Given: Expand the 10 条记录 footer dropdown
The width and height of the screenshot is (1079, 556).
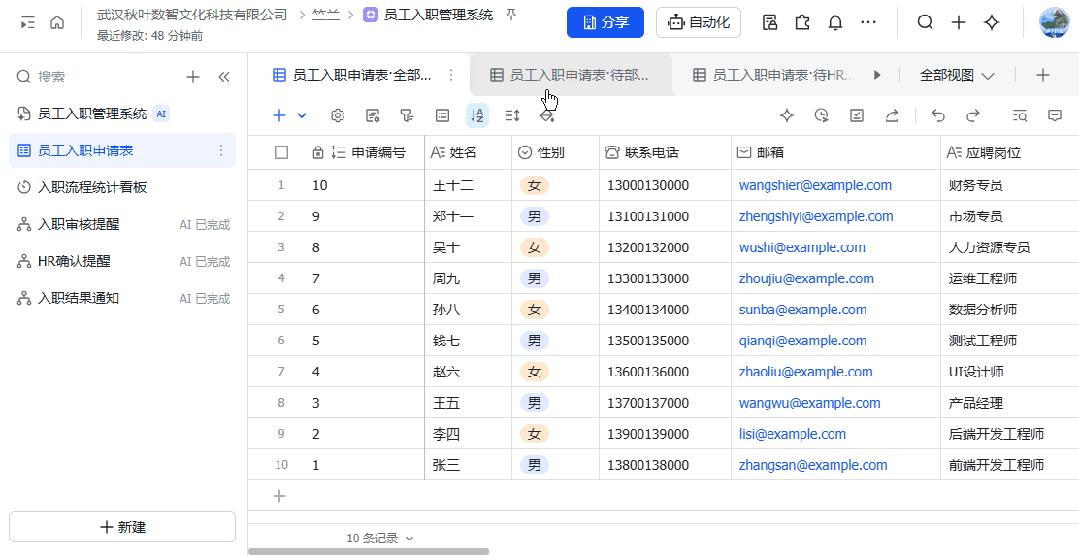Looking at the screenshot, I should point(380,538).
